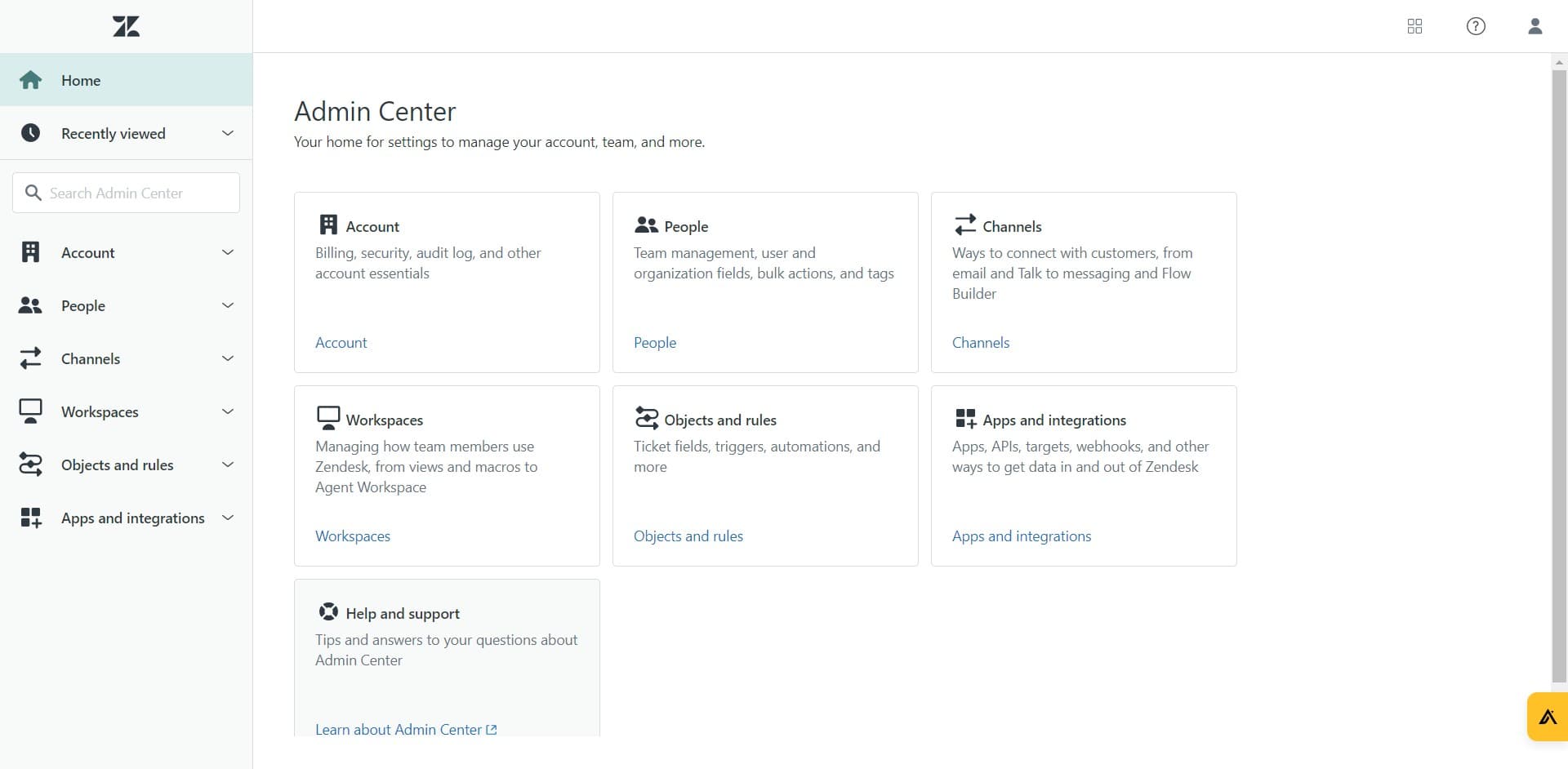Click the Apps and integrations icon in sidebar
The image size is (1568, 769).
click(x=30, y=517)
